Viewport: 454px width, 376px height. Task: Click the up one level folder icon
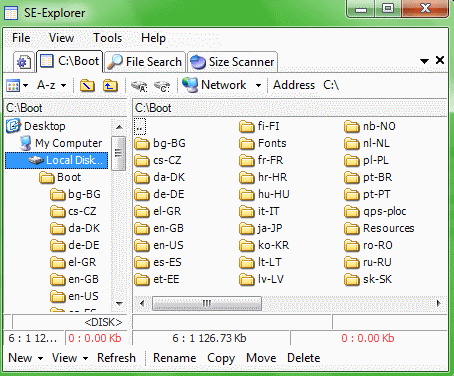click(x=110, y=86)
